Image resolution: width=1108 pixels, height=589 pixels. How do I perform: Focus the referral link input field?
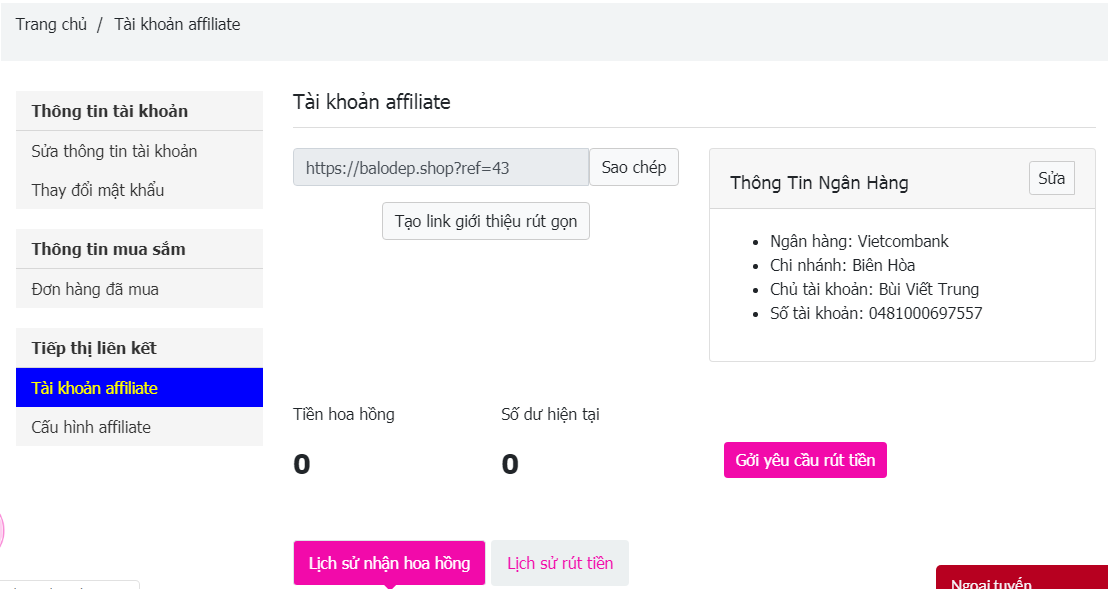440,168
